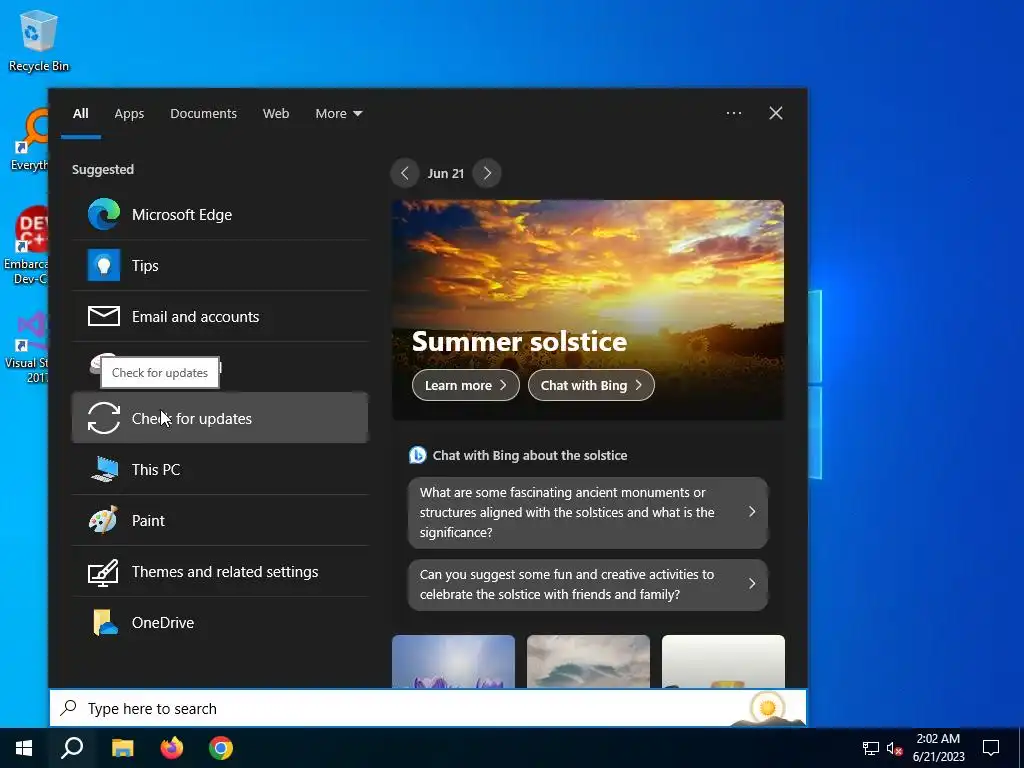The width and height of the screenshot is (1024, 768).
Task: Select the All tab
Action: (81, 114)
